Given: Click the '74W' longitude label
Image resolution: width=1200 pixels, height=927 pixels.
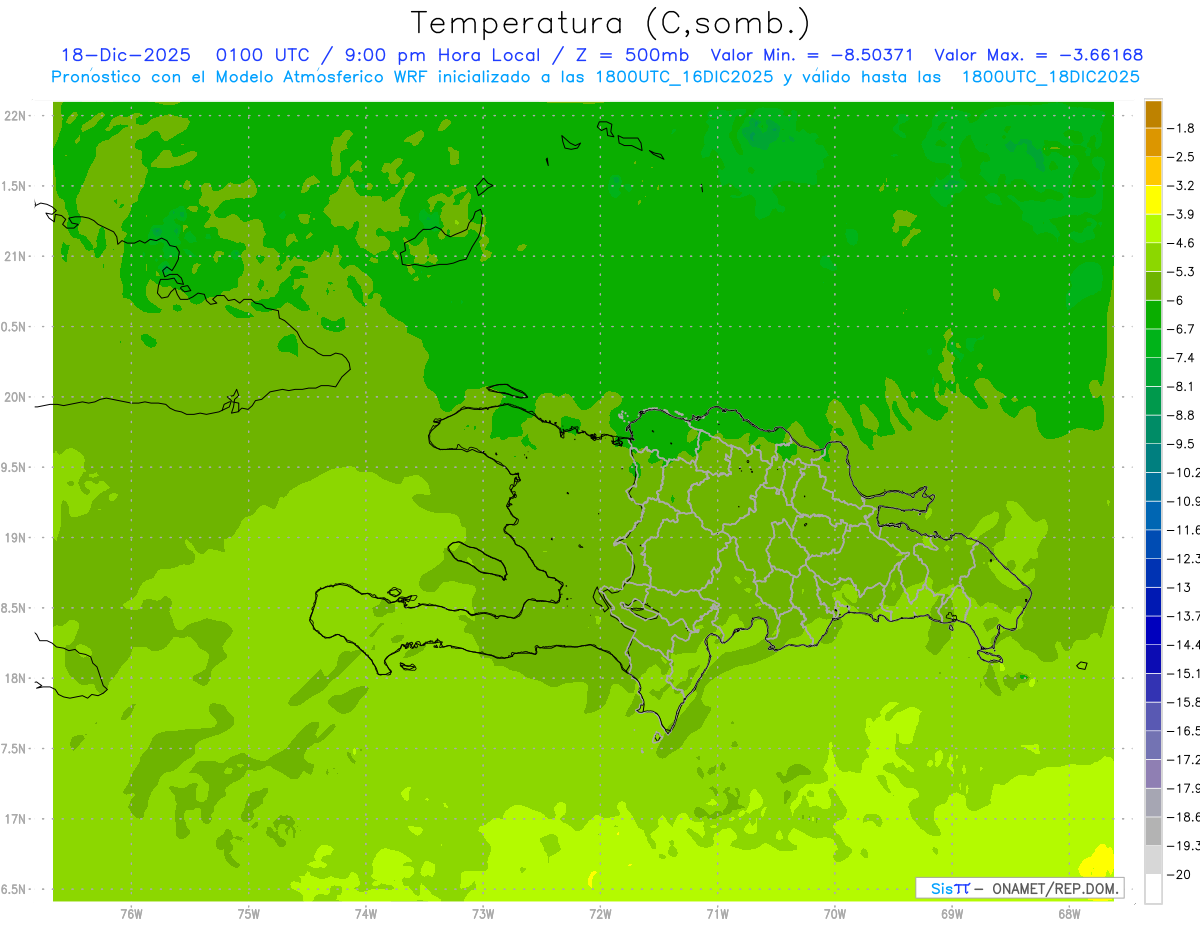Looking at the screenshot, I should [x=365, y=914].
